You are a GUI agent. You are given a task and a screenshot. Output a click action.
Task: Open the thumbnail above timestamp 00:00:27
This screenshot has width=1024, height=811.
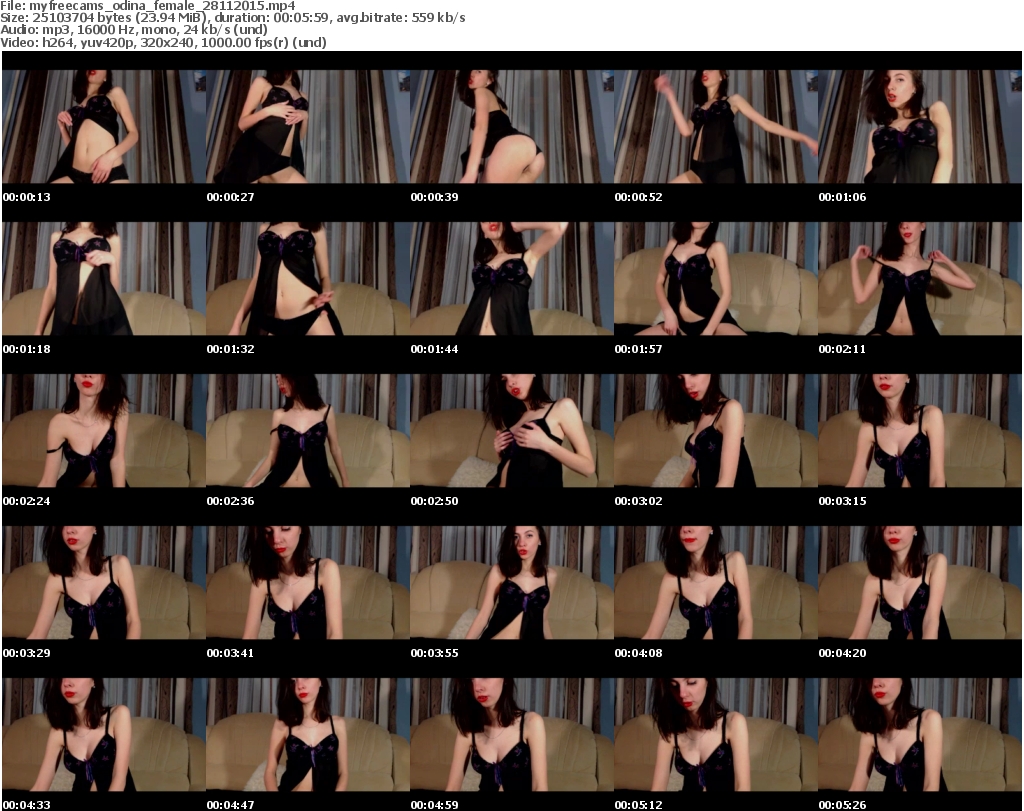[308, 127]
